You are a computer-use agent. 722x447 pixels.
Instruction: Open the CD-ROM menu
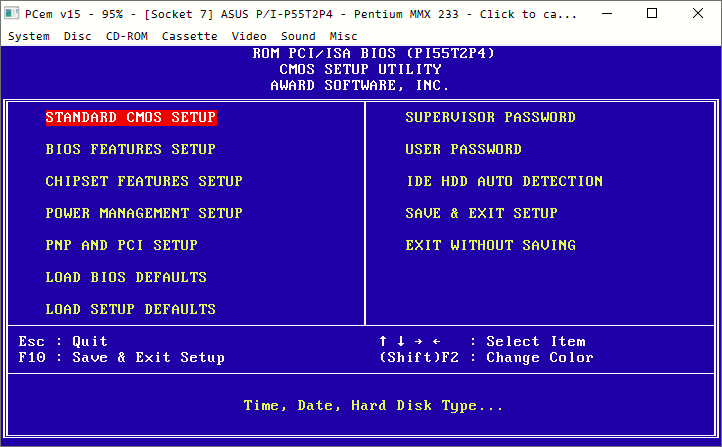tap(127, 36)
